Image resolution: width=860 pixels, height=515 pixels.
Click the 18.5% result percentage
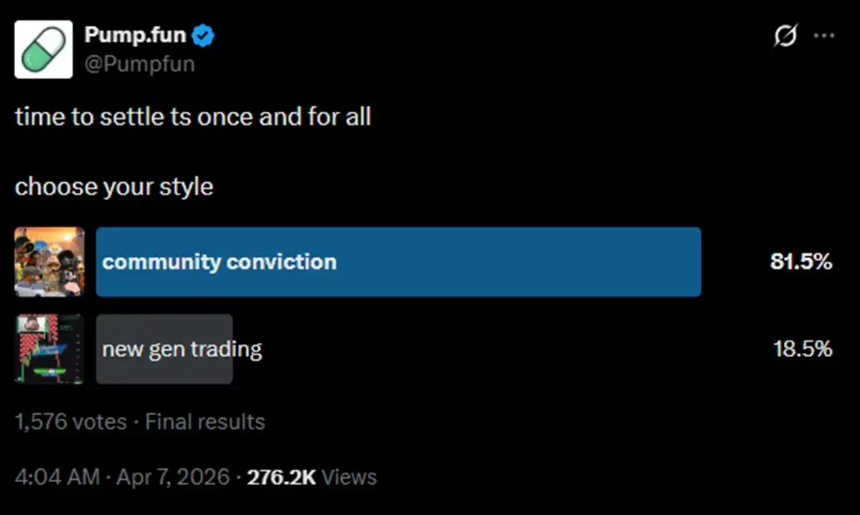point(802,349)
